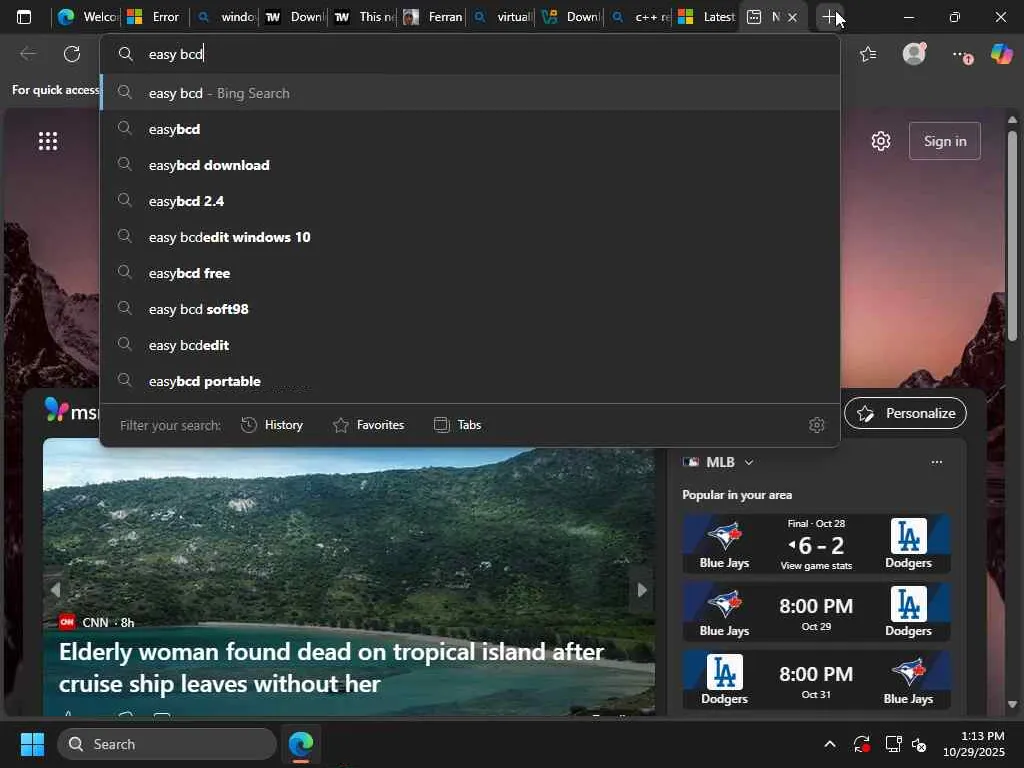This screenshot has height=768, width=1024.
Task: Select 'easybcd portable' suggestion
Action: click(x=470, y=381)
